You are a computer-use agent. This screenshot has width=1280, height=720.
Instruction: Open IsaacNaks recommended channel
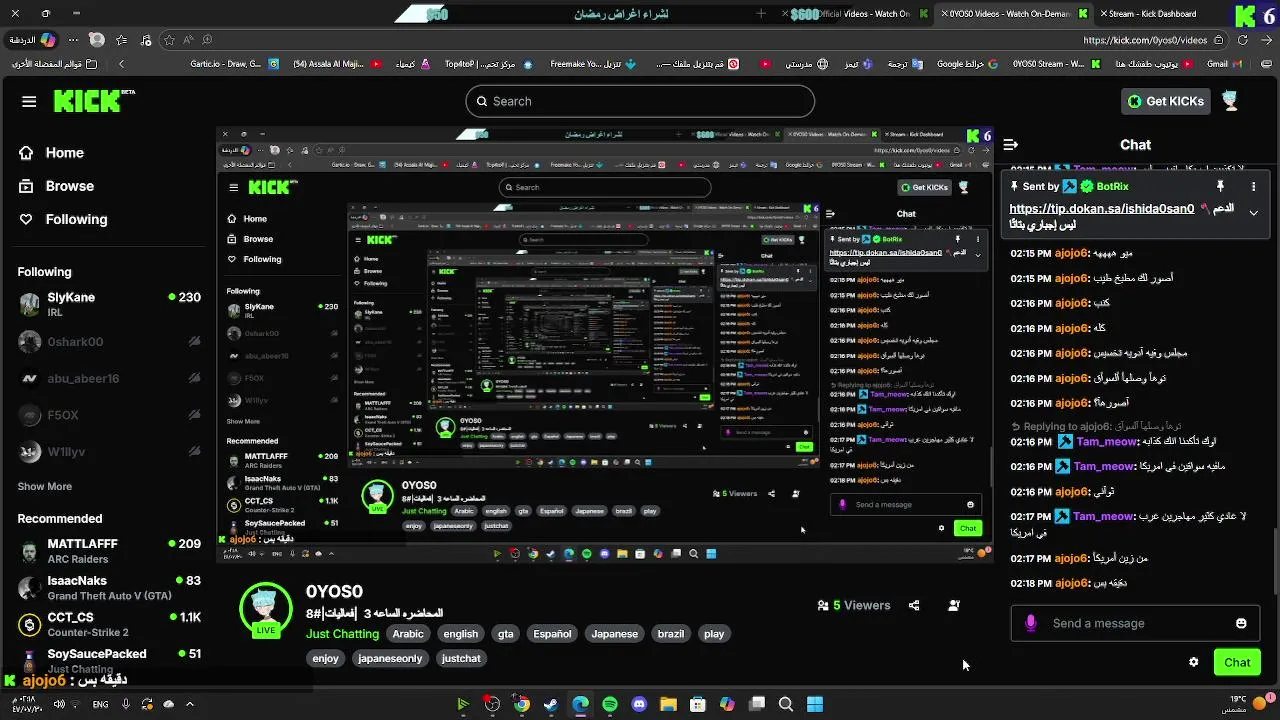pyautogui.click(x=109, y=588)
